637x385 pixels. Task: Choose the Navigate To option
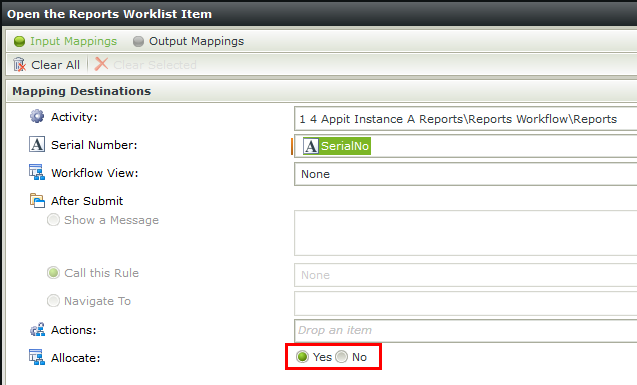(x=53, y=301)
